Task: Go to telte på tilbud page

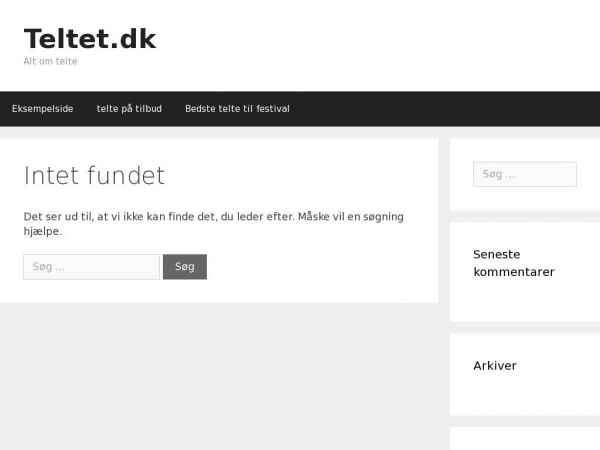Action: [x=129, y=109]
